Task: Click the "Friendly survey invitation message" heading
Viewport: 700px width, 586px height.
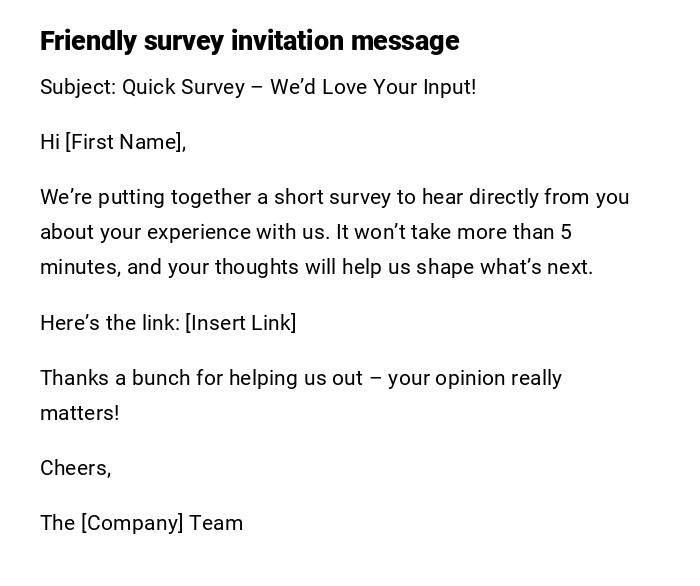Action: point(249,41)
